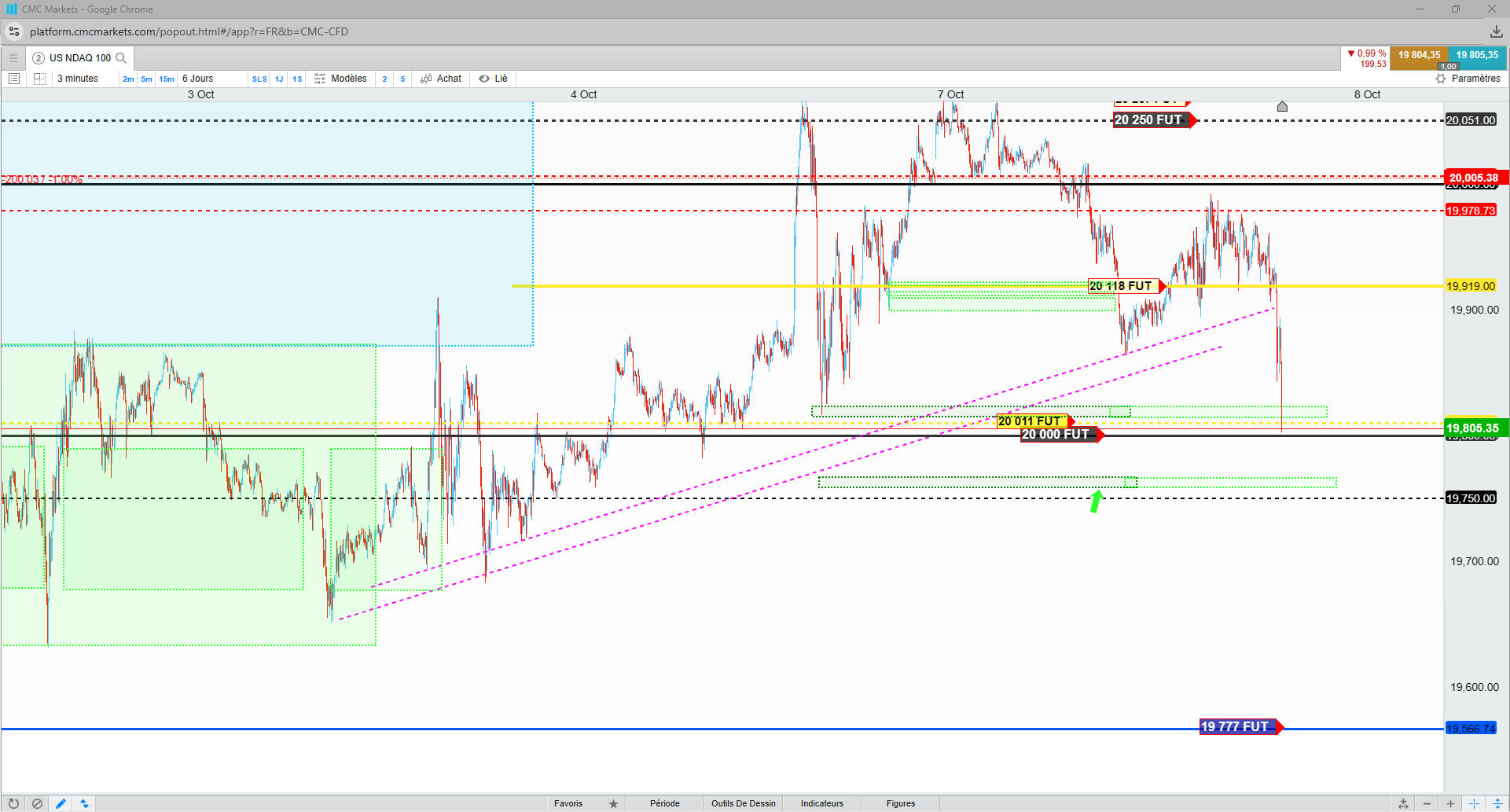Viewport: 1510px width, 812px height.
Task: Click the 19,566.74 blue price axis tag
Action: tap(1471, 729)
